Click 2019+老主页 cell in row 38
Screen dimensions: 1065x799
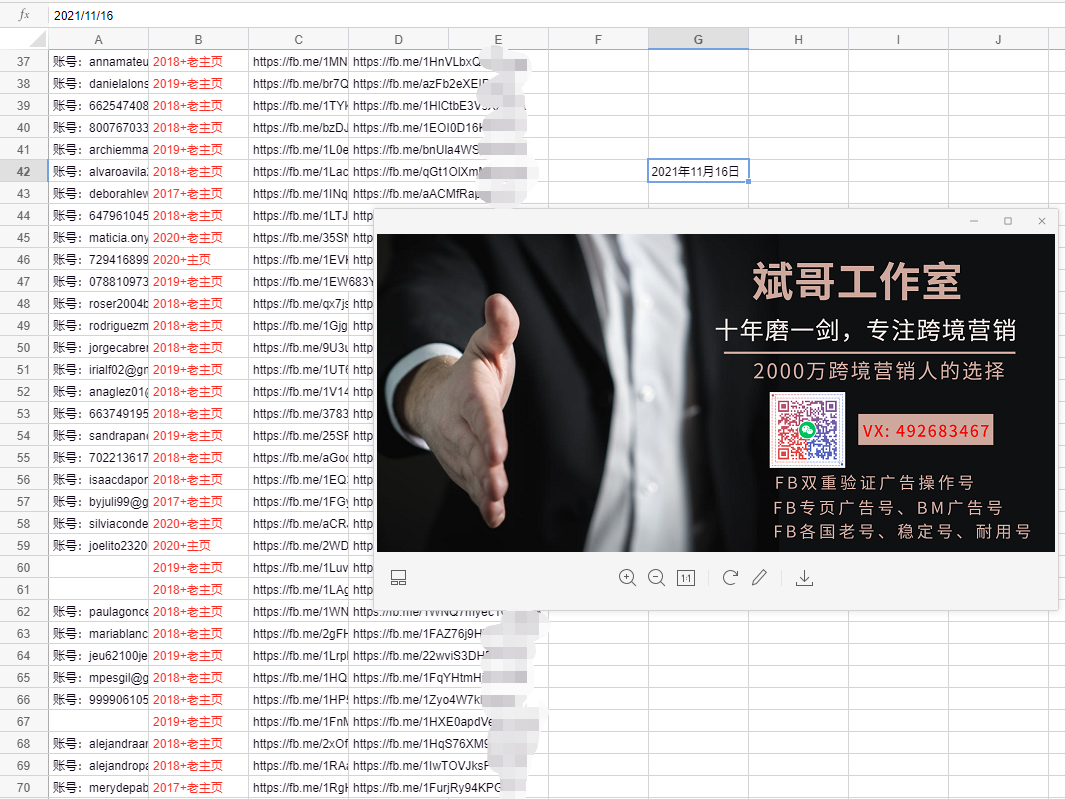pyautogui.click(x=198, y=84)
